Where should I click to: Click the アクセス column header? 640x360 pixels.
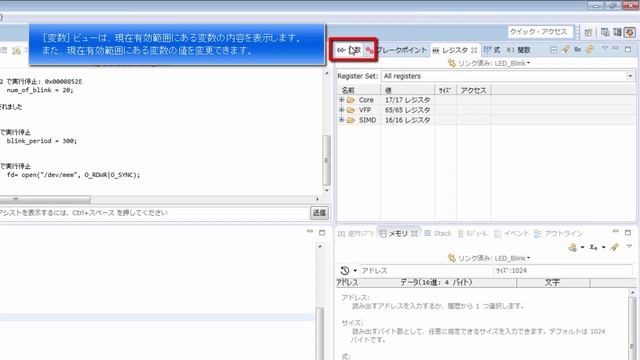(x=473, y=90)
